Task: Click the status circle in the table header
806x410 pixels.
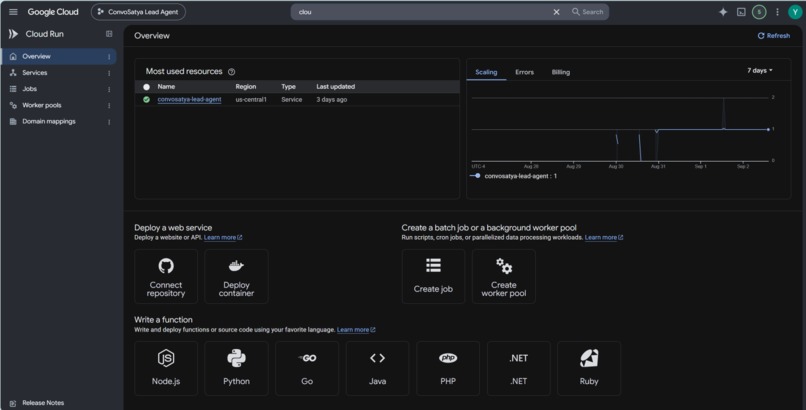Action: pos(146,87)
